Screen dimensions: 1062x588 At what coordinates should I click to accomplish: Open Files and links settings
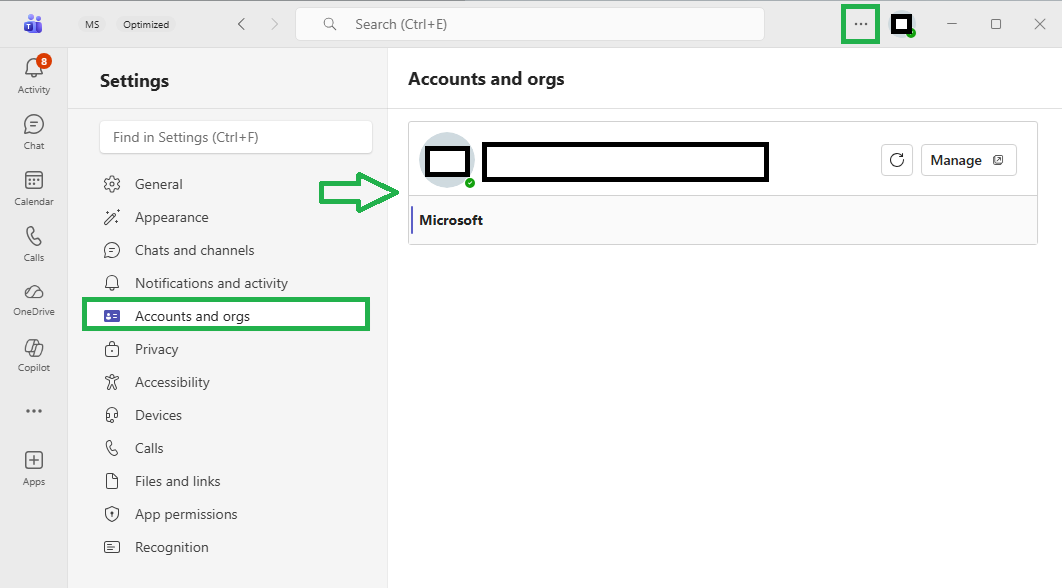click(177, 482)
